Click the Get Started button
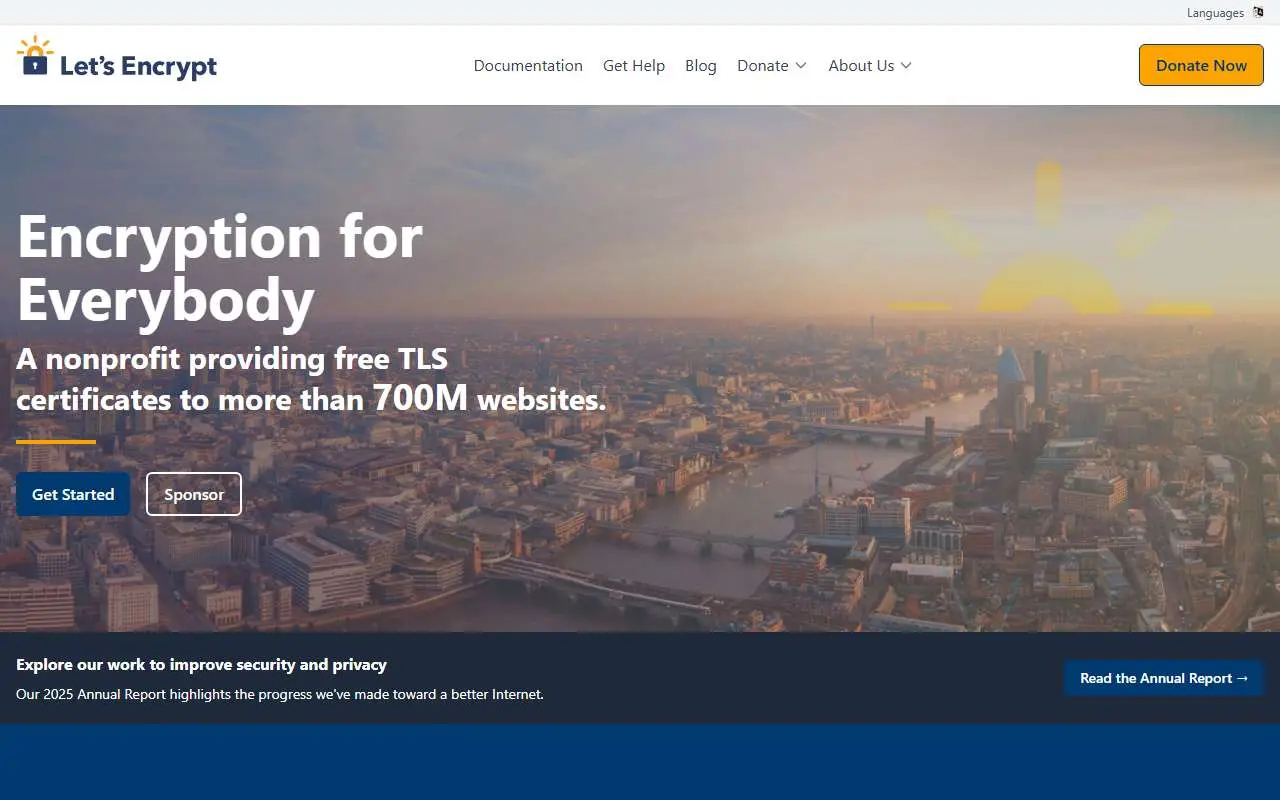Image resolution: width=1280 pixels, height=800 pixels. tap(73, 494)
